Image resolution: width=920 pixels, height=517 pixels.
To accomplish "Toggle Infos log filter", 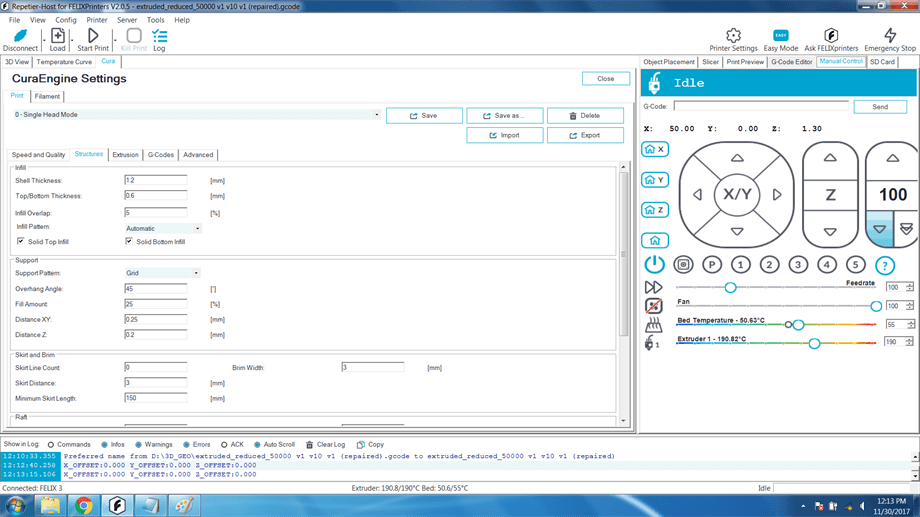I will coord(104,445).
